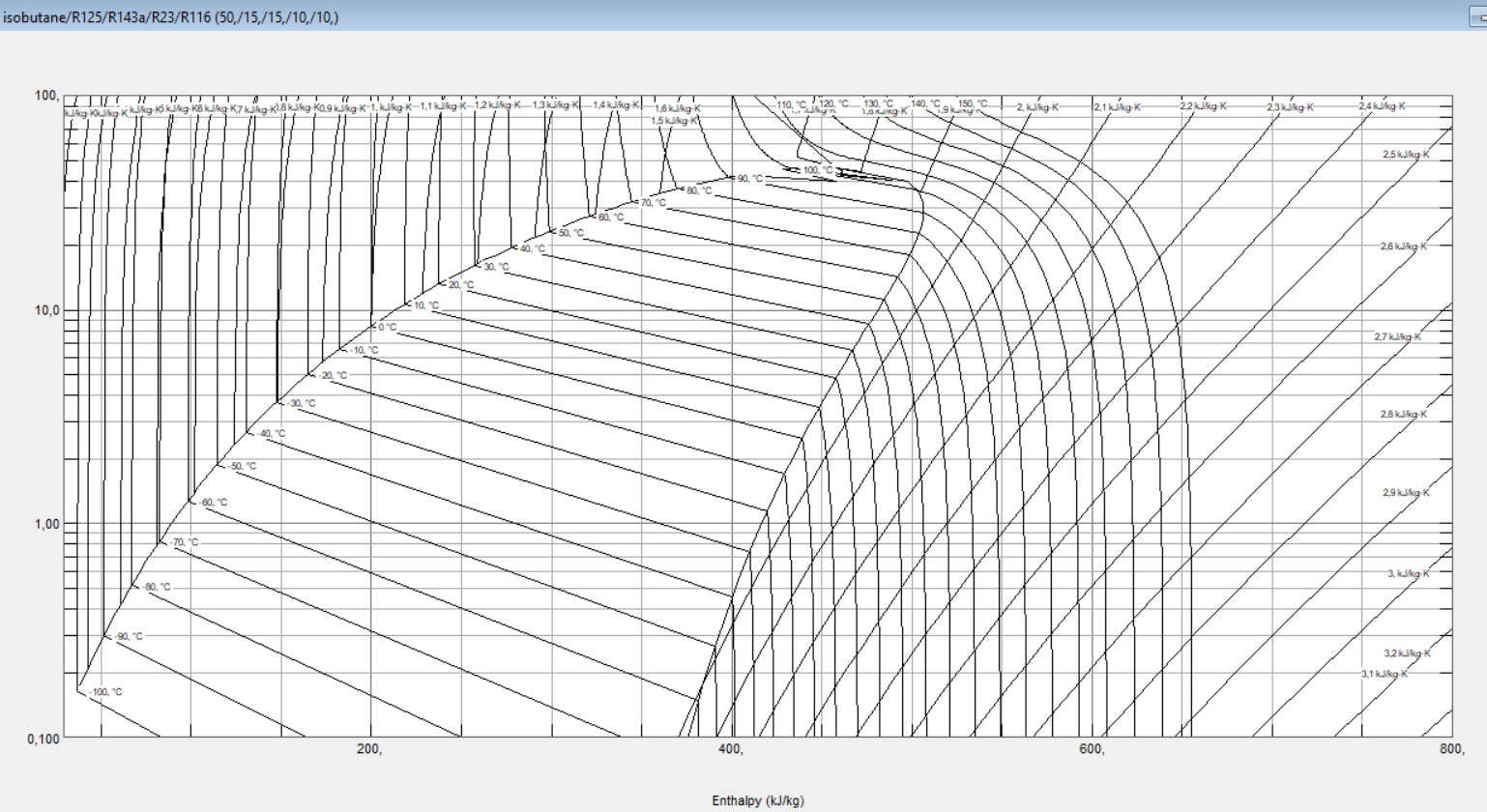The width and height of the screenshot is (1487, 812).
Task: Click the 1,5 kJ/kg-K entropy label
Action: [675, 121]
